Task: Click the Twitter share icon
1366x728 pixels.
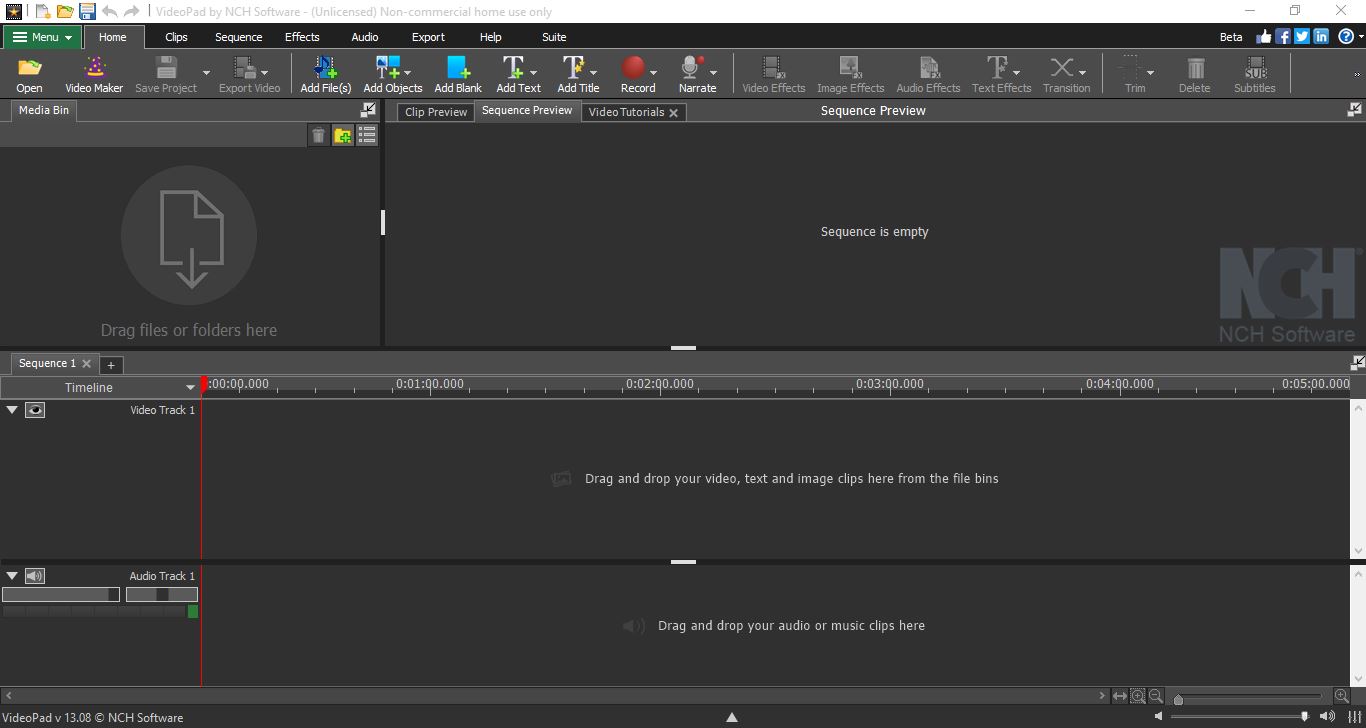Action: (x=1302, y=37)
